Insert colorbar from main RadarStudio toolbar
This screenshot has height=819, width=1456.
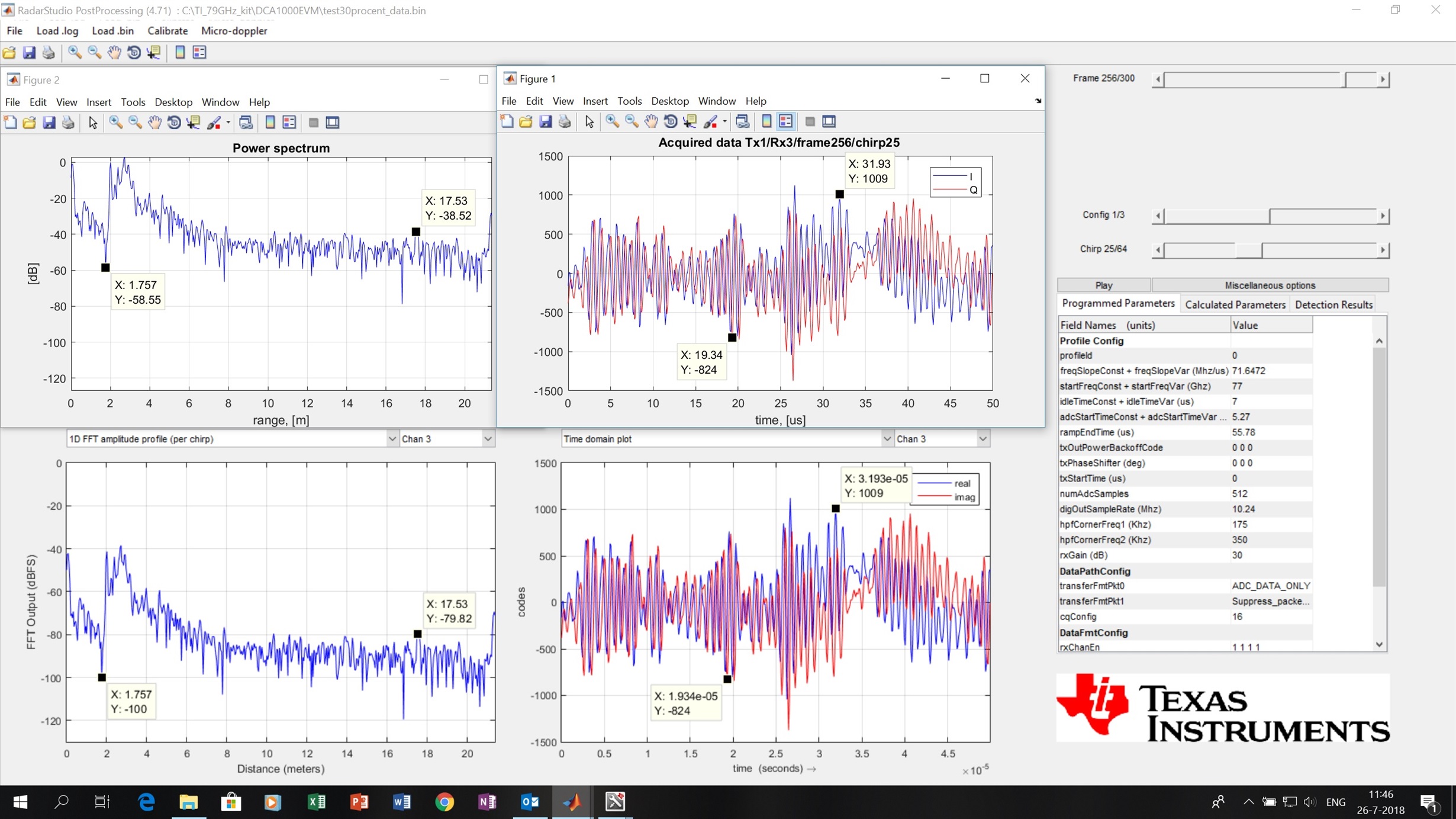pyautogui.click(x=180, y=53)
